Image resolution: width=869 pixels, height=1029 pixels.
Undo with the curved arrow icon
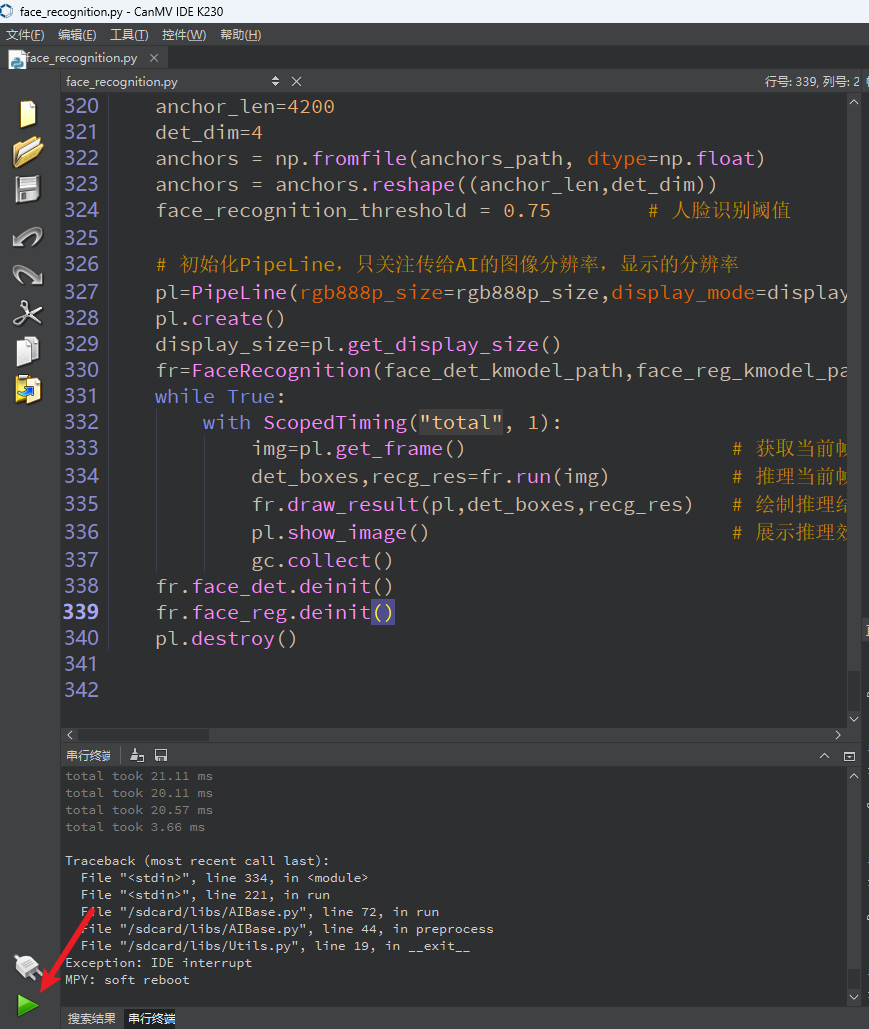click(x=28, y=236)
